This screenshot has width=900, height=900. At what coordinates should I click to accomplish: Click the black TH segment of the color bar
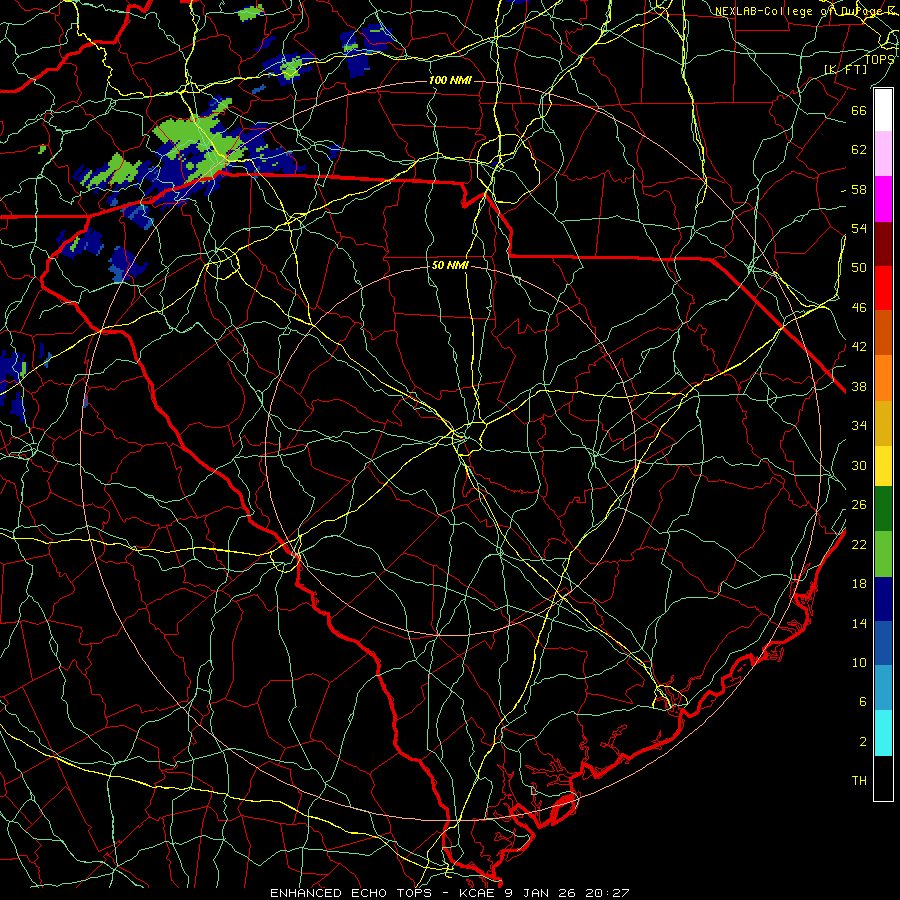click(883, 778)
